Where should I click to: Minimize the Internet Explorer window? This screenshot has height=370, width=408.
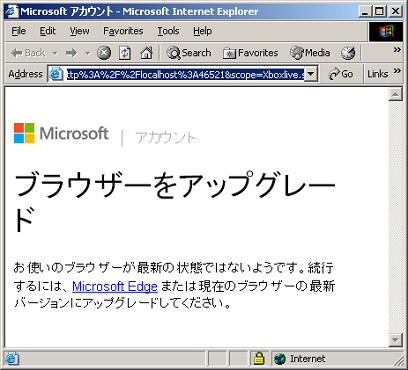365,12
